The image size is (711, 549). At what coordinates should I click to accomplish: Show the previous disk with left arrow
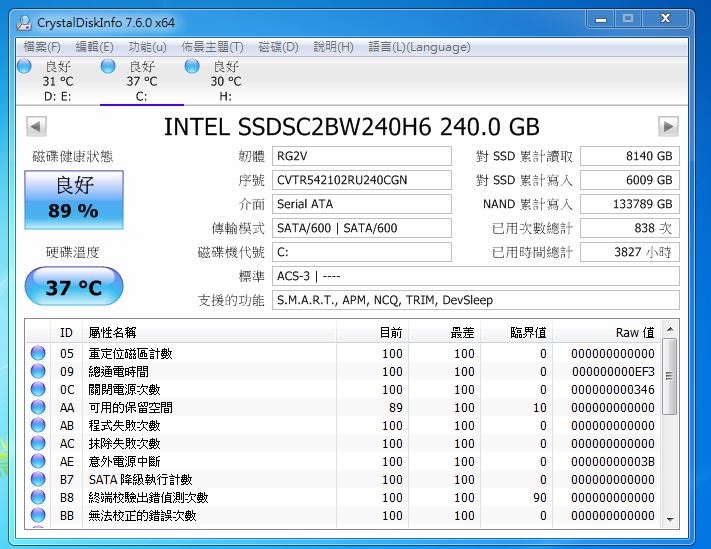pos(36,126)
